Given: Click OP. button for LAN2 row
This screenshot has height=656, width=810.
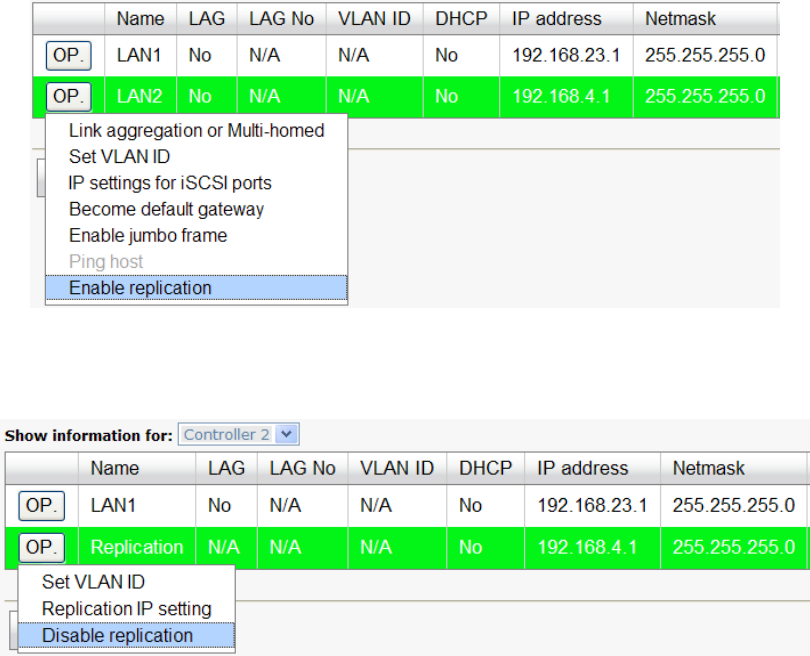Looking at the screenshot, I should click(68, 96).
